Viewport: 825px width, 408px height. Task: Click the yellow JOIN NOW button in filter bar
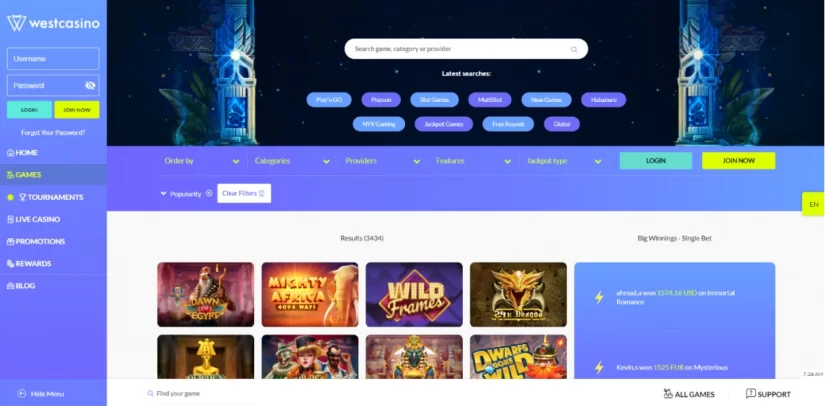point(738,161)
